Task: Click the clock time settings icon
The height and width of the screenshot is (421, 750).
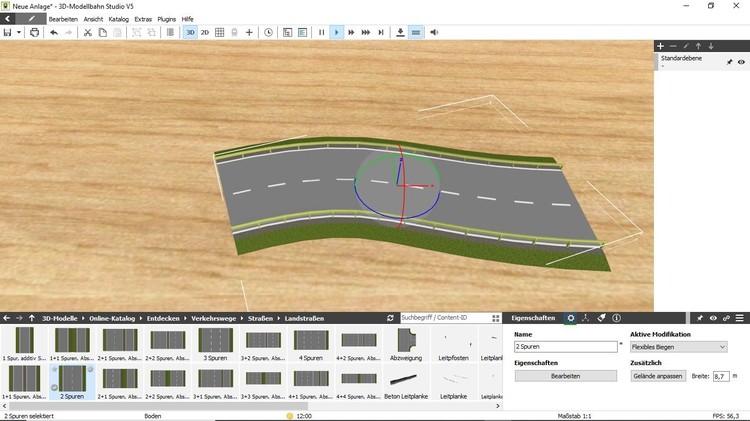Action: (268, 32)
